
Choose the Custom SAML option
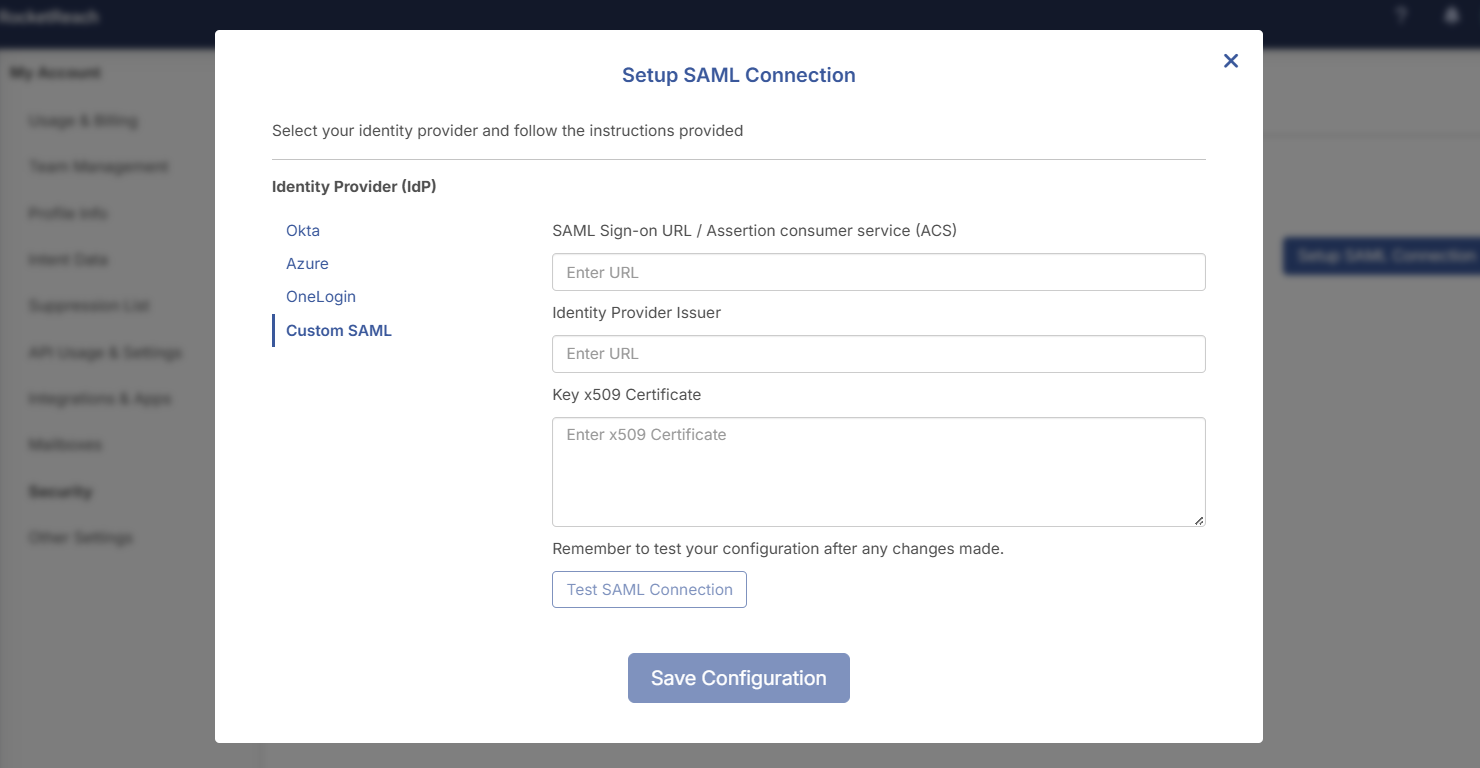click(x=338, y=330)
